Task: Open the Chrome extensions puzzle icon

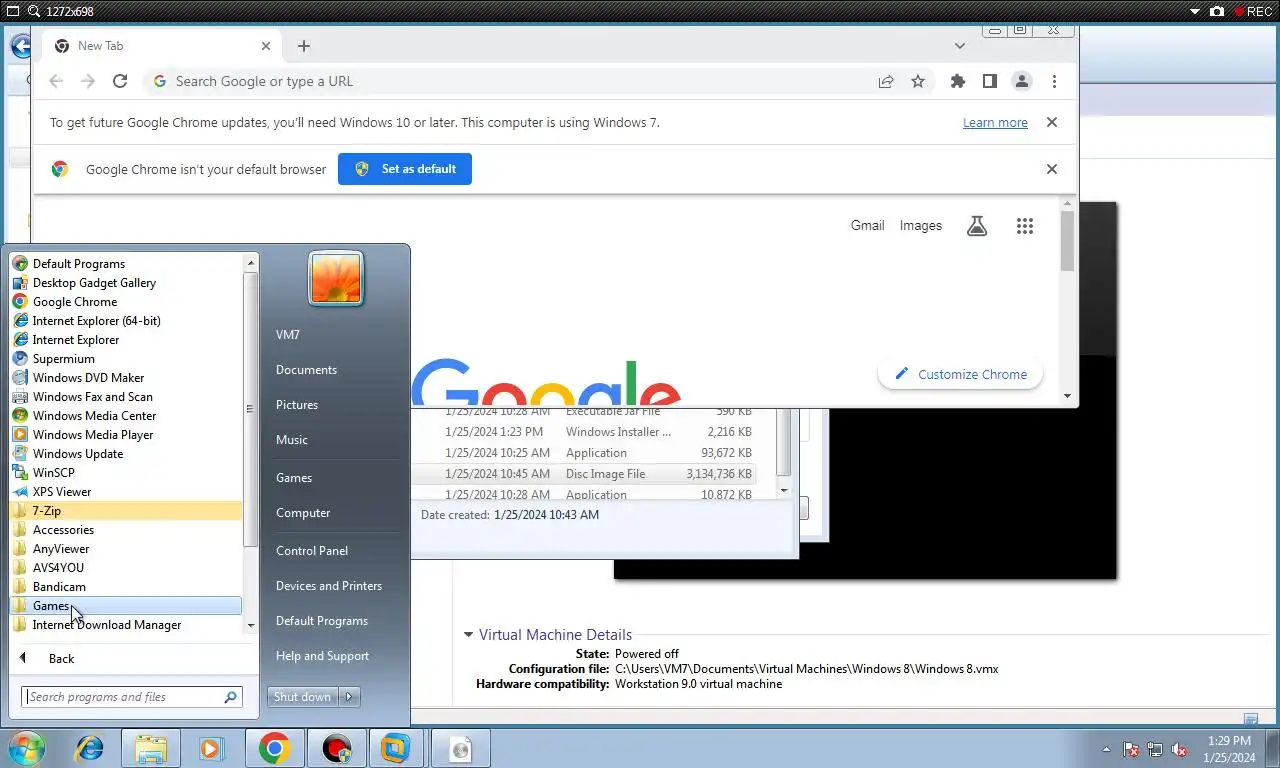Action: pyautogui.click(x=958, y=82)
